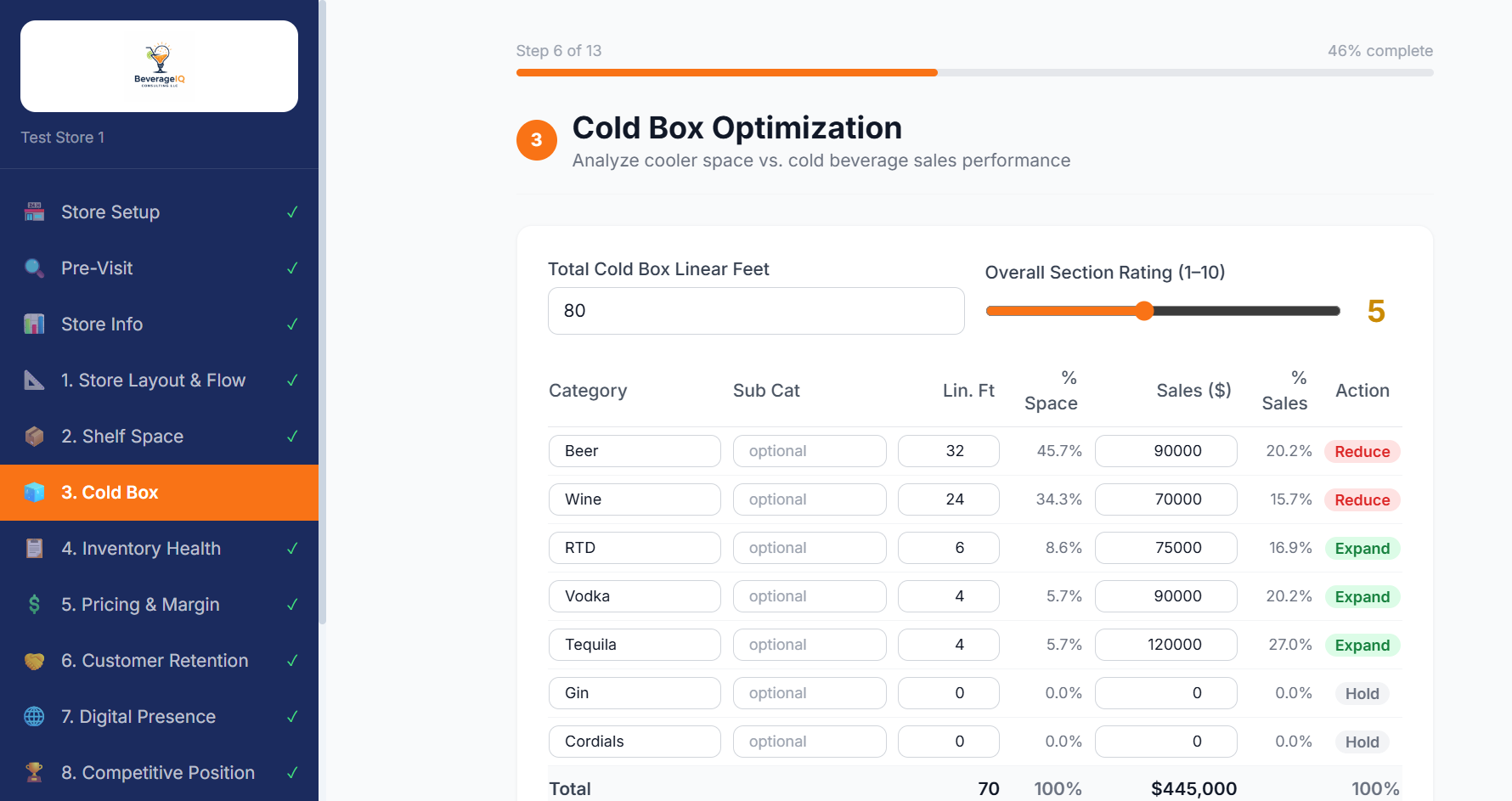Click the Inventory Health notepad icon
The height and width of the screenshot is (801, 1512).
(x=34, y=548)
